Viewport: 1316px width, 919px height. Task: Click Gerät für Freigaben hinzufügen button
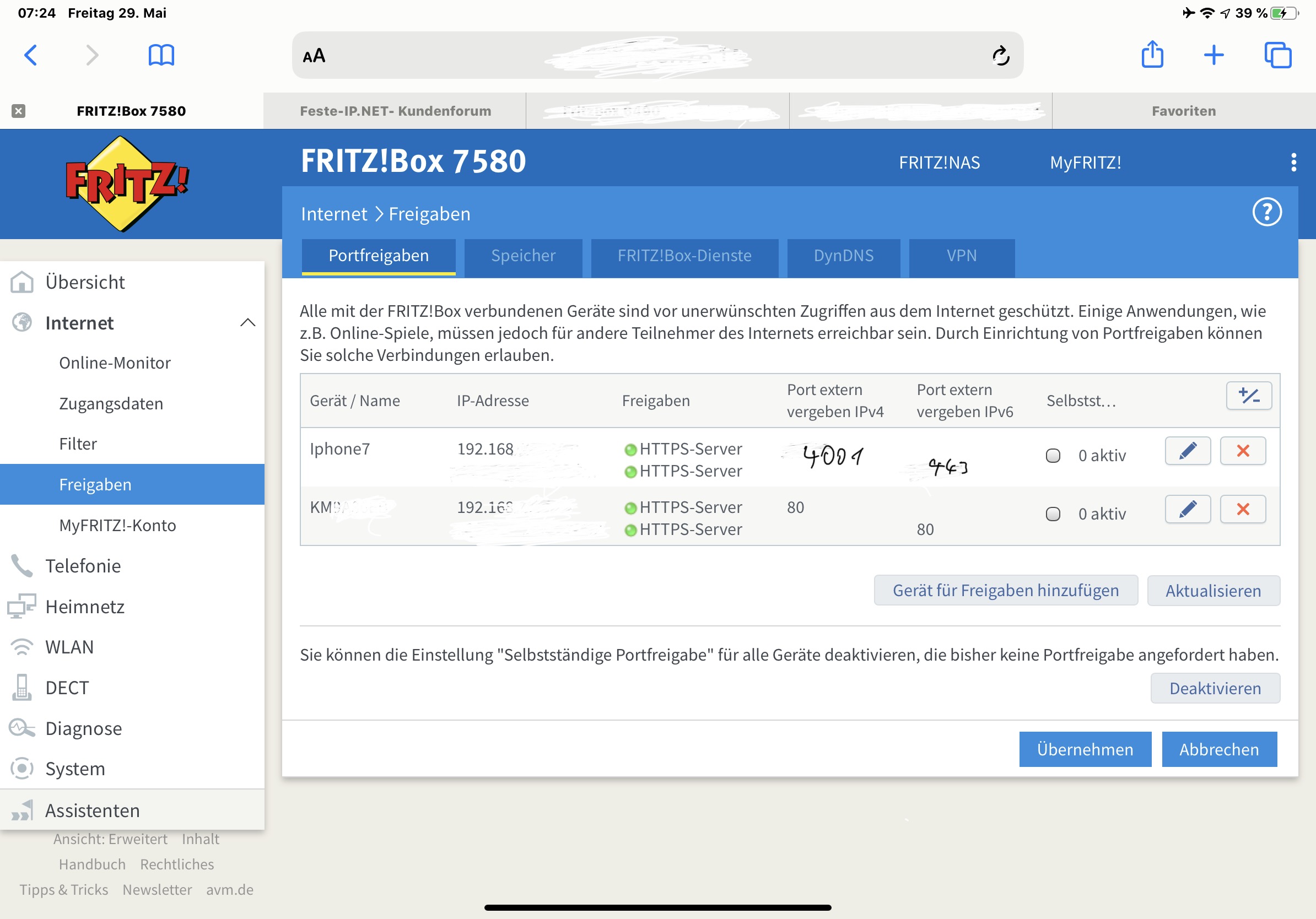[x=1005, y=590]
